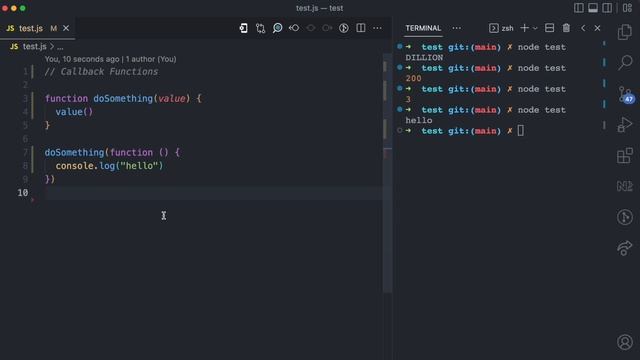
Task: Click the M modified indicator on tab
Action: [53, 28]
